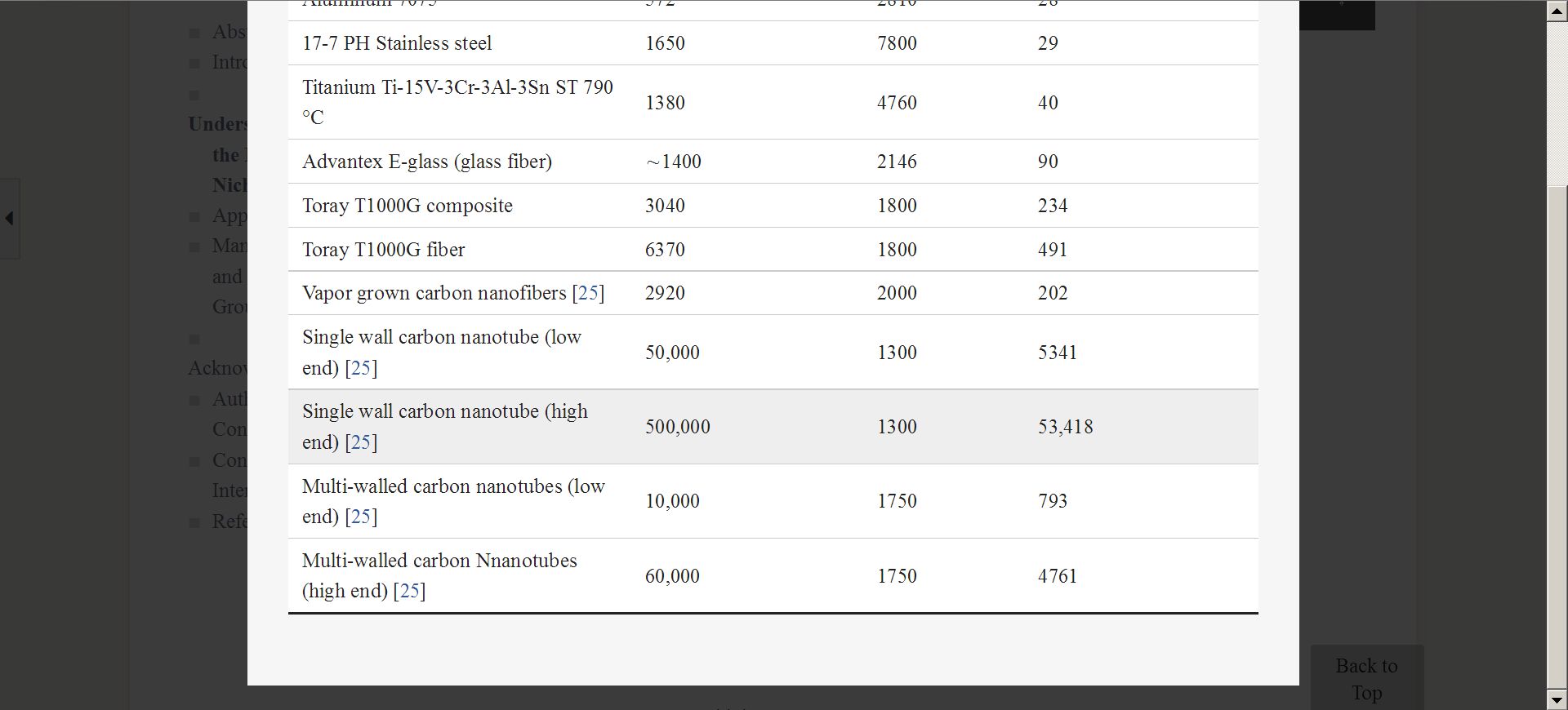Click scrollbar down arrow
This screenshot has height=710, width=1568.
click(1557, 699)
